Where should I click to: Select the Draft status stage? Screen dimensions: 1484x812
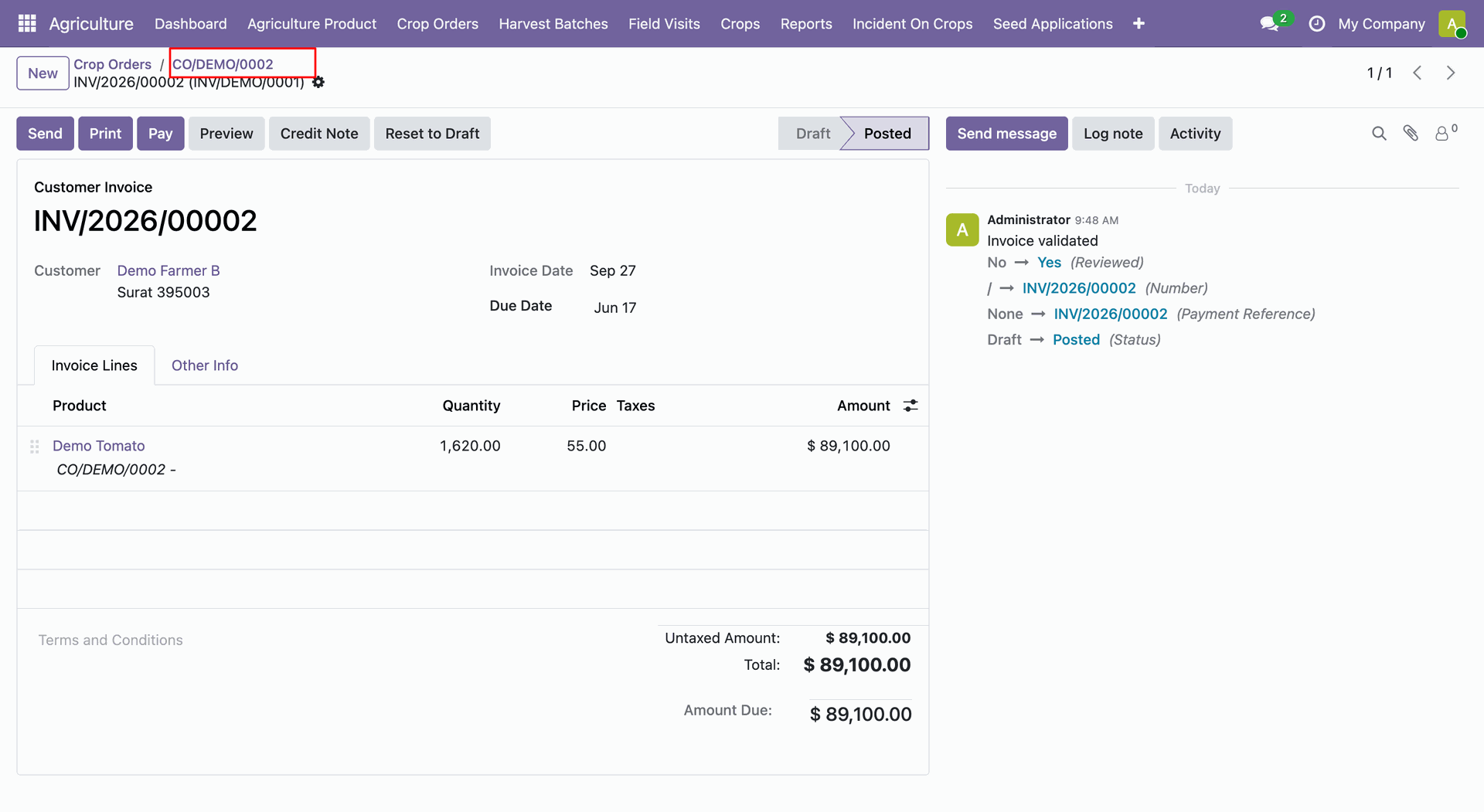coord(813,134)
